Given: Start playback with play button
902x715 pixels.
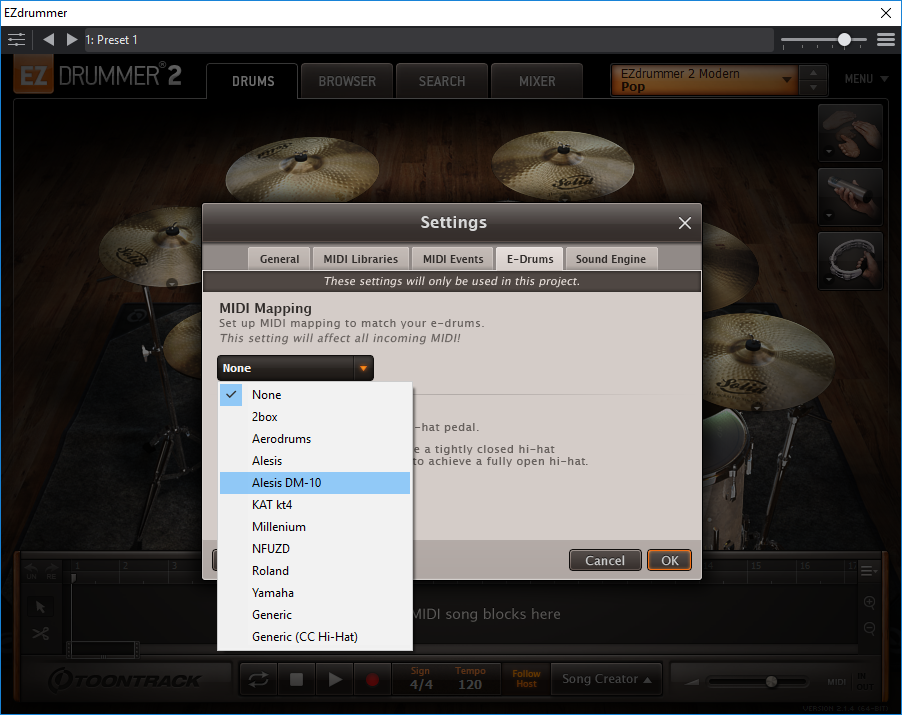Looking at the screenshot, I should tap(335, 680).
